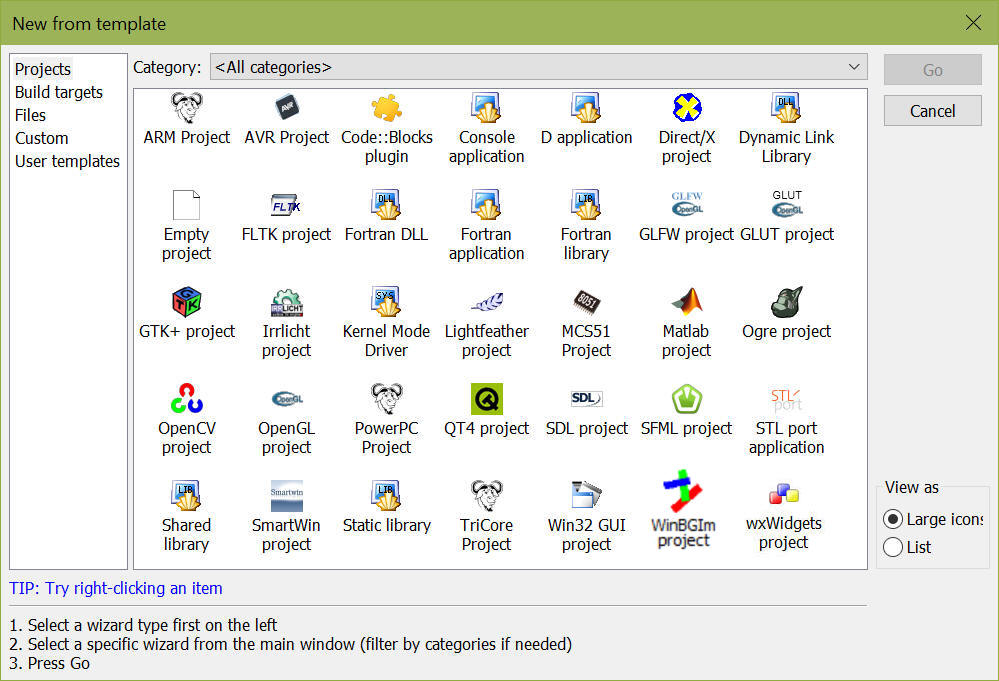
Task: Open the Custom wizard type
Action: (x=41, y=138)
